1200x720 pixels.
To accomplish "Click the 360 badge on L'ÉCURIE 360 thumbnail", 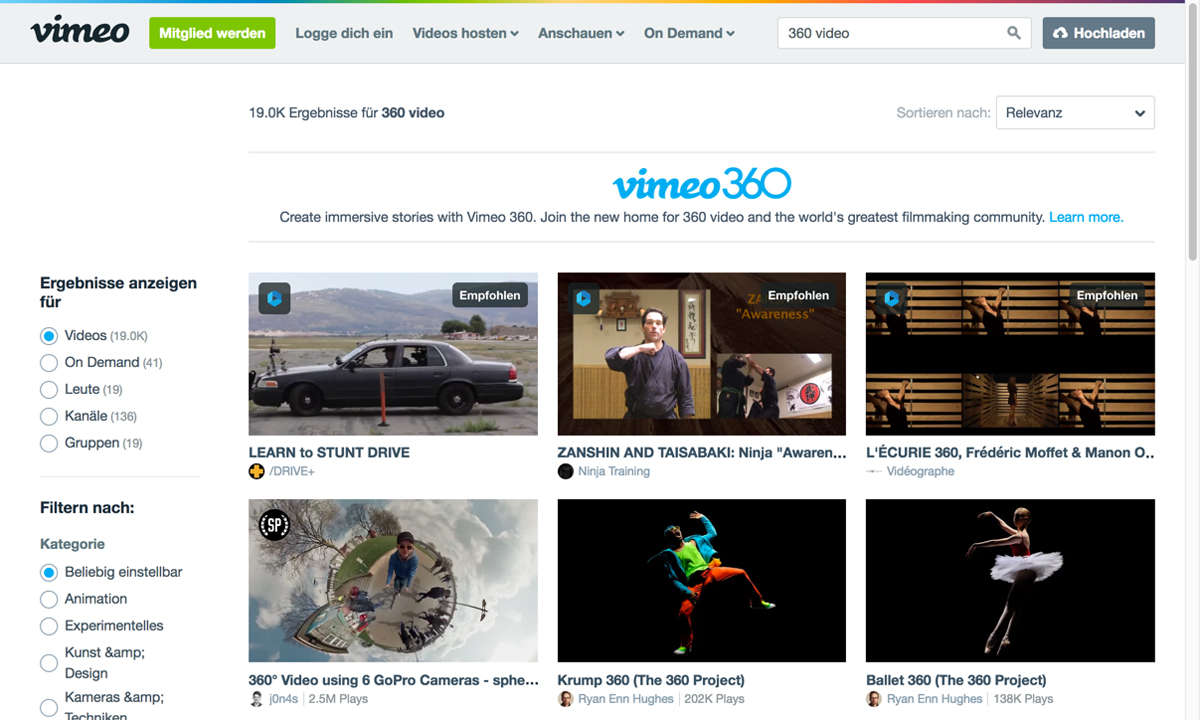I will pyautogui.click(x=892, y=298).
